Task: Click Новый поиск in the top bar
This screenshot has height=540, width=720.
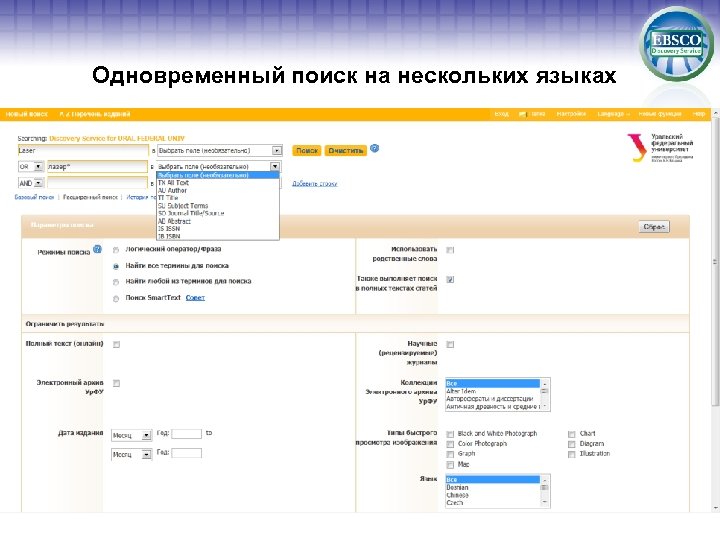Action: pyautogui.click(x=27, y=114)
